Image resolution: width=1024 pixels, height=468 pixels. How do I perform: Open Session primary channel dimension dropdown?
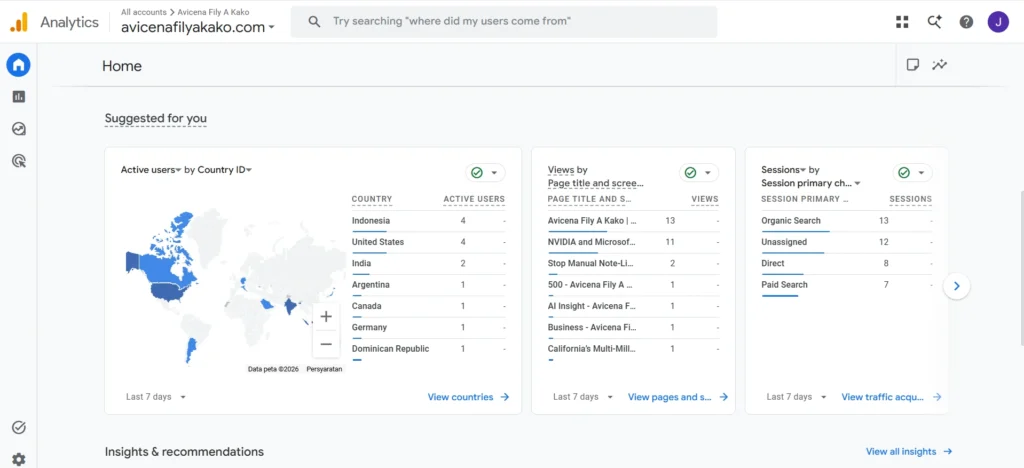click(811, 183)
